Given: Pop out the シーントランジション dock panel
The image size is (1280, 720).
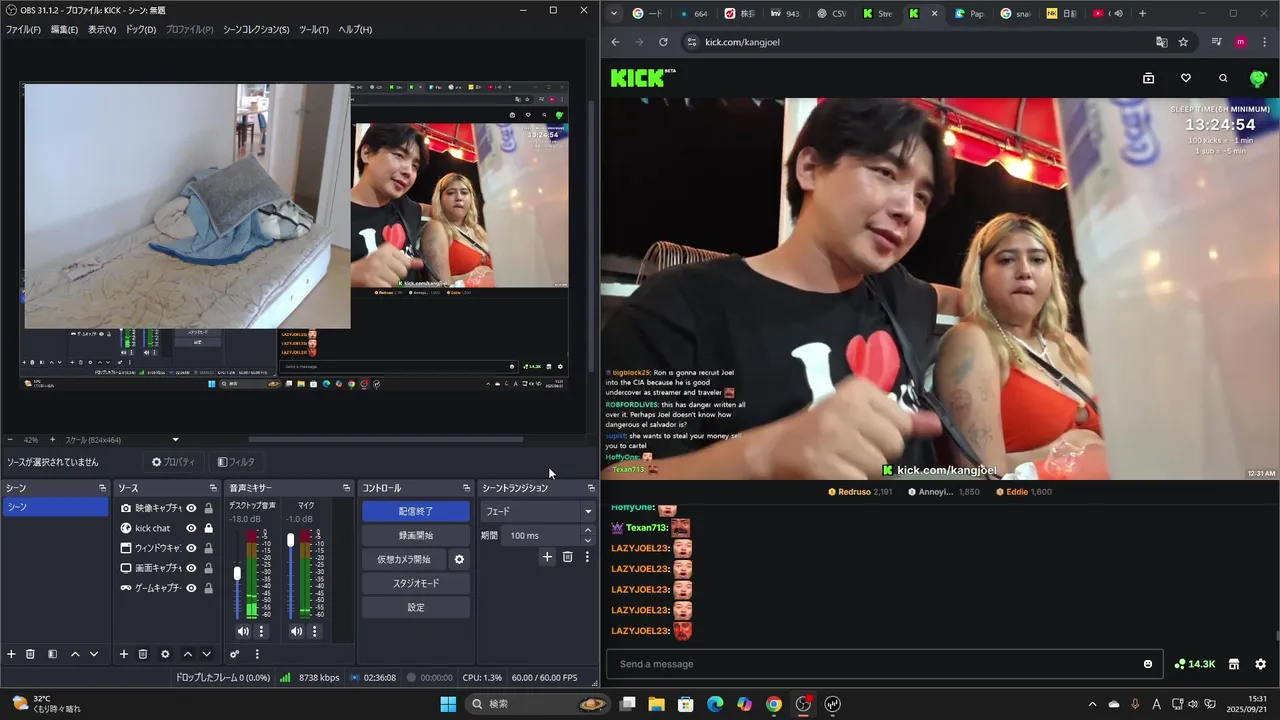Looking at the screenshot, I should (x=591, y=488).
